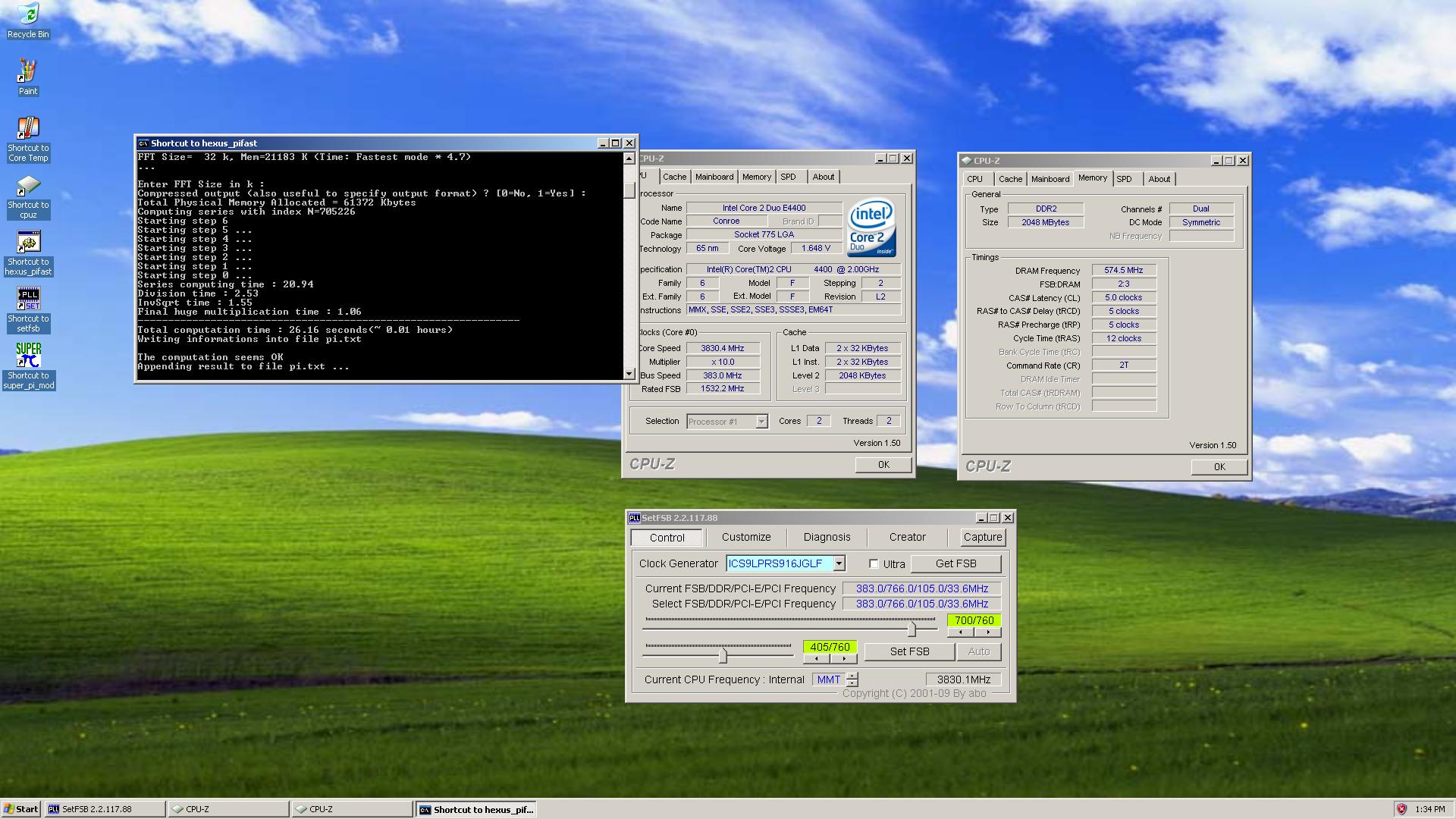Click the 1:34 PM taskbar clock

pyautogui.click(x=1429, y=809)
